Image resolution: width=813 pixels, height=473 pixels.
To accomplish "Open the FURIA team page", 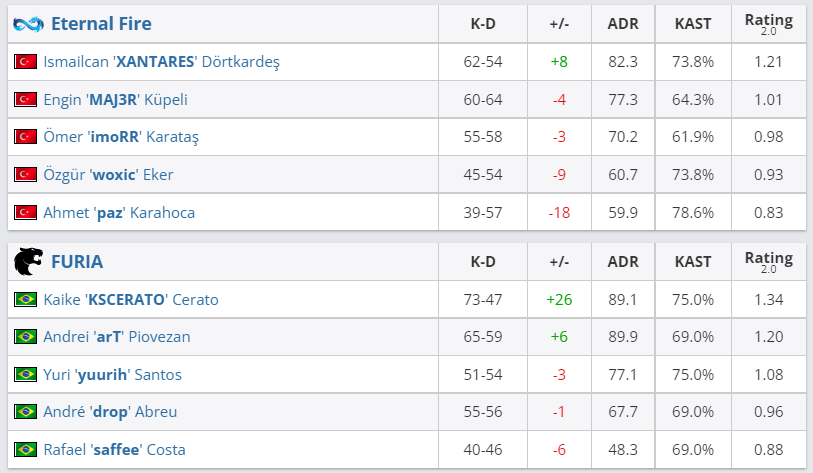I will coord(77,262).
